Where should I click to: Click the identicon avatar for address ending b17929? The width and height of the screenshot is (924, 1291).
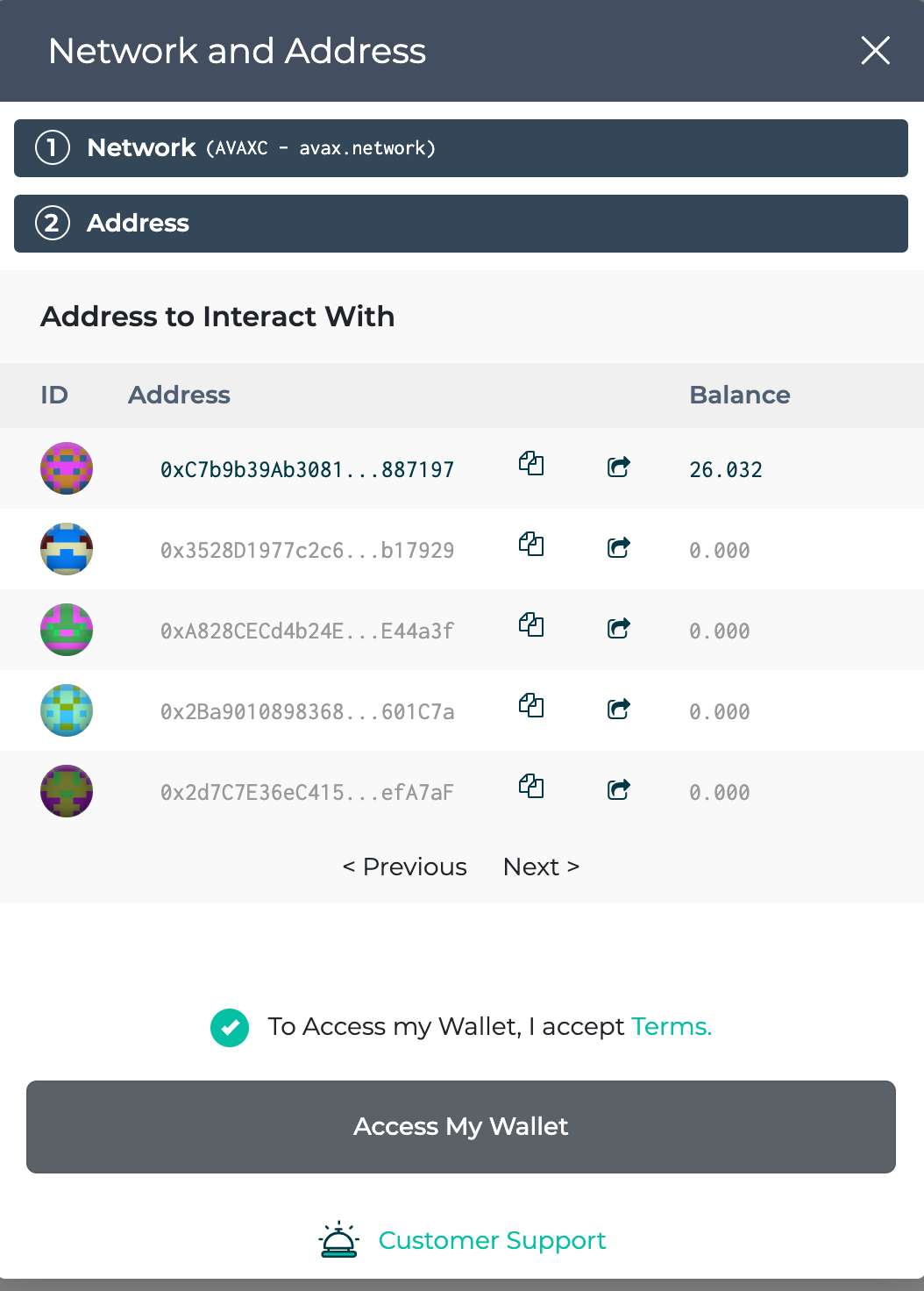tap(66, 549)
